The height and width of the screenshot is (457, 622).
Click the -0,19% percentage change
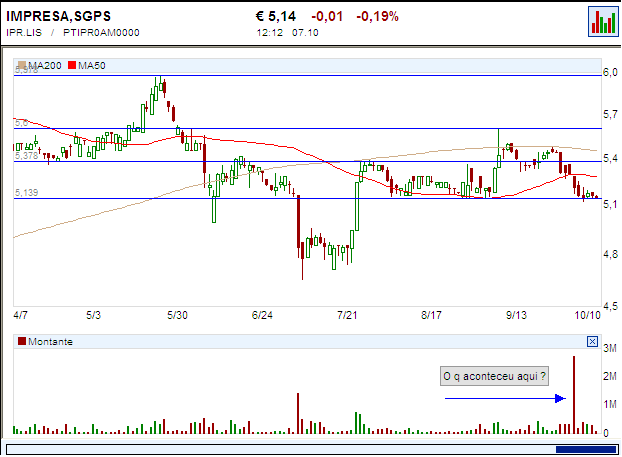coord(377,16)
